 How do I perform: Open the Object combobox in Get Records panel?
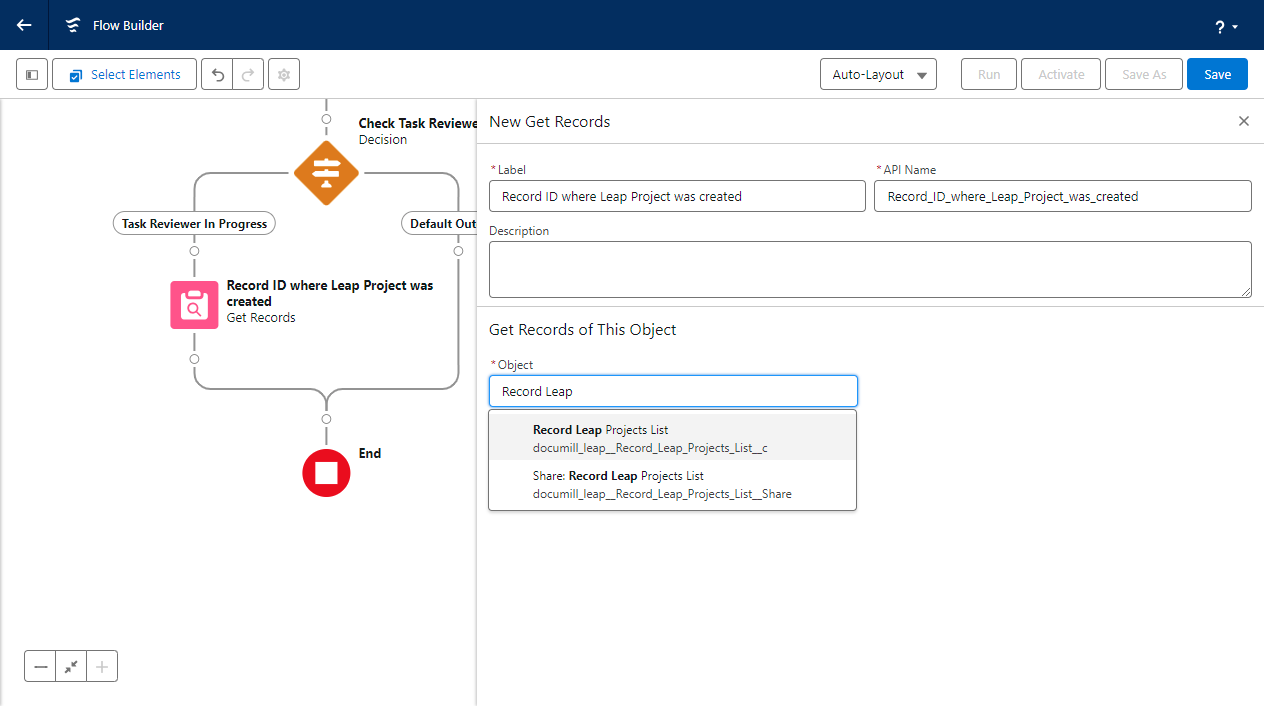pyautogui.click(x=672, y=390)
